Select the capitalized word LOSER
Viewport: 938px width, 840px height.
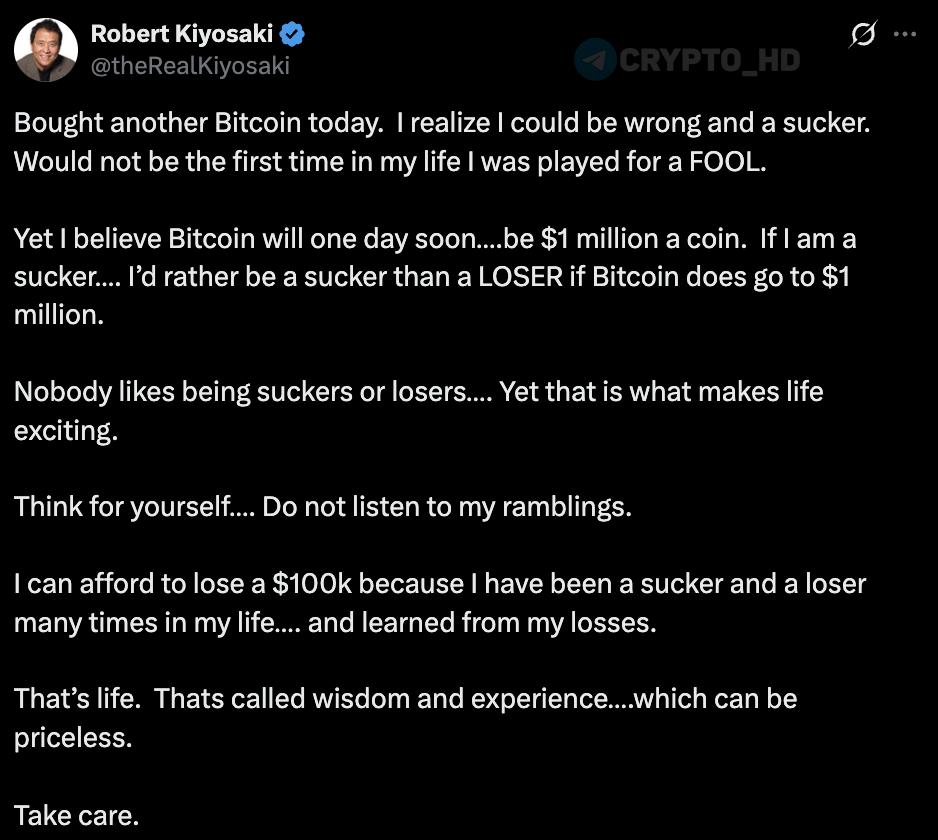[x=520, y=277]
